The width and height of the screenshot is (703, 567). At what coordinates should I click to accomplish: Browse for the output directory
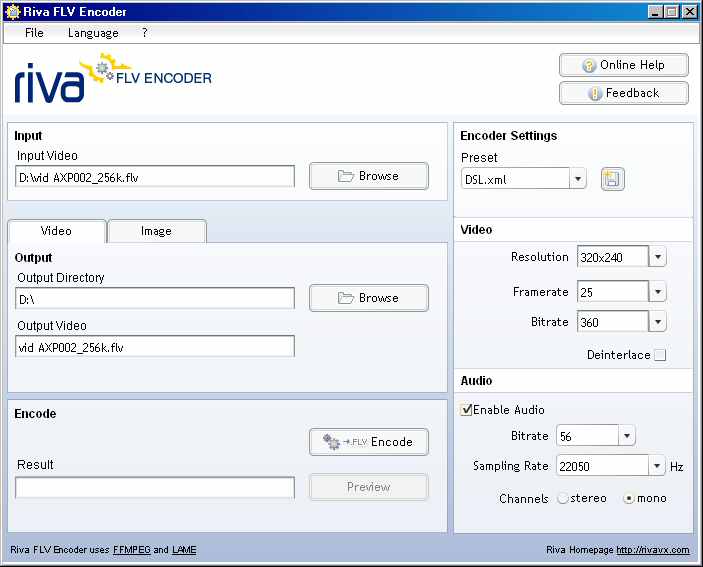point(369,298)
